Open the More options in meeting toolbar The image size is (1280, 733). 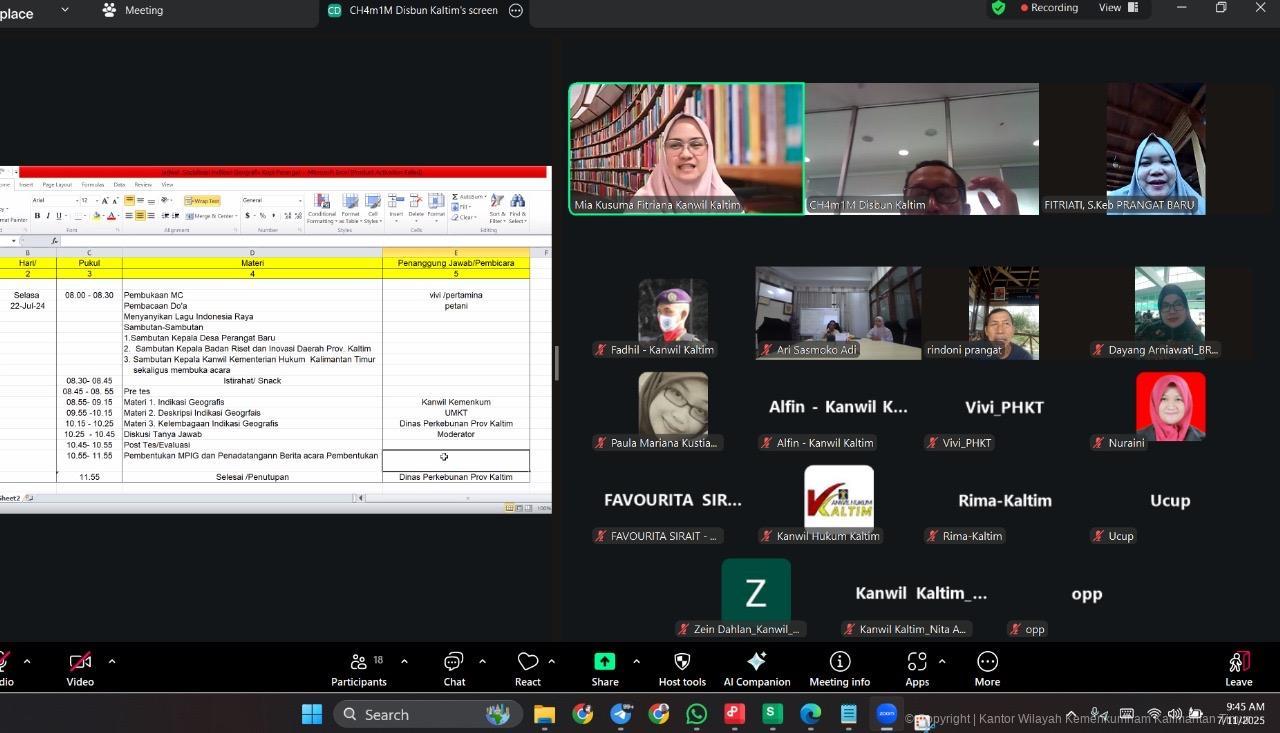point(987,669)
